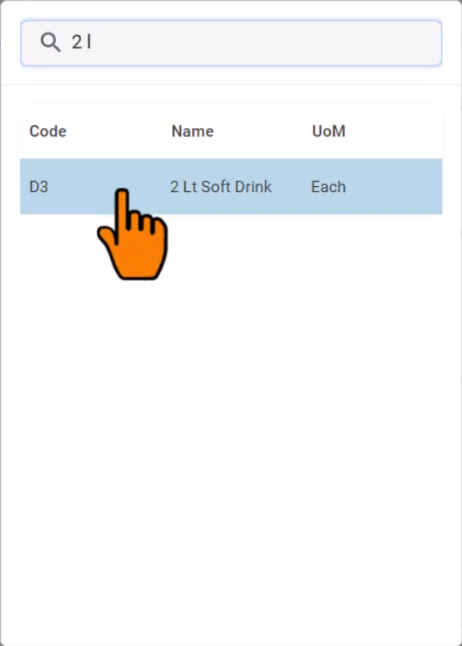Select the D3 code cell
The width and height of the screenshot is (462, 646).
[x=39, y=187]
